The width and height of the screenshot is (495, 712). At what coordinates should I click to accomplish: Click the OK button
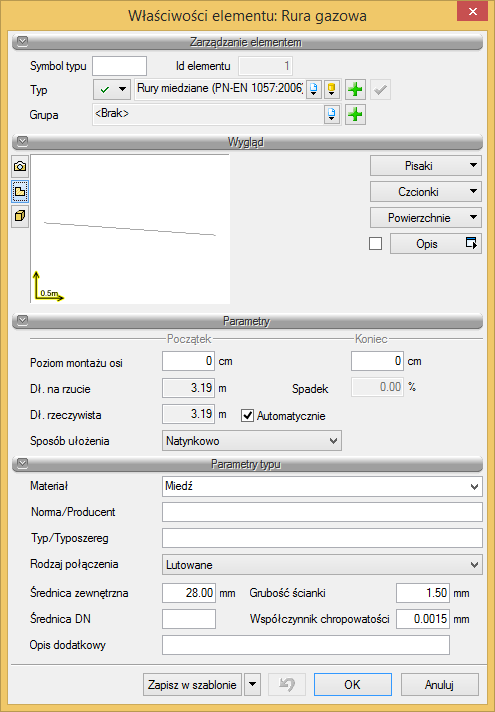pos(352,684)
